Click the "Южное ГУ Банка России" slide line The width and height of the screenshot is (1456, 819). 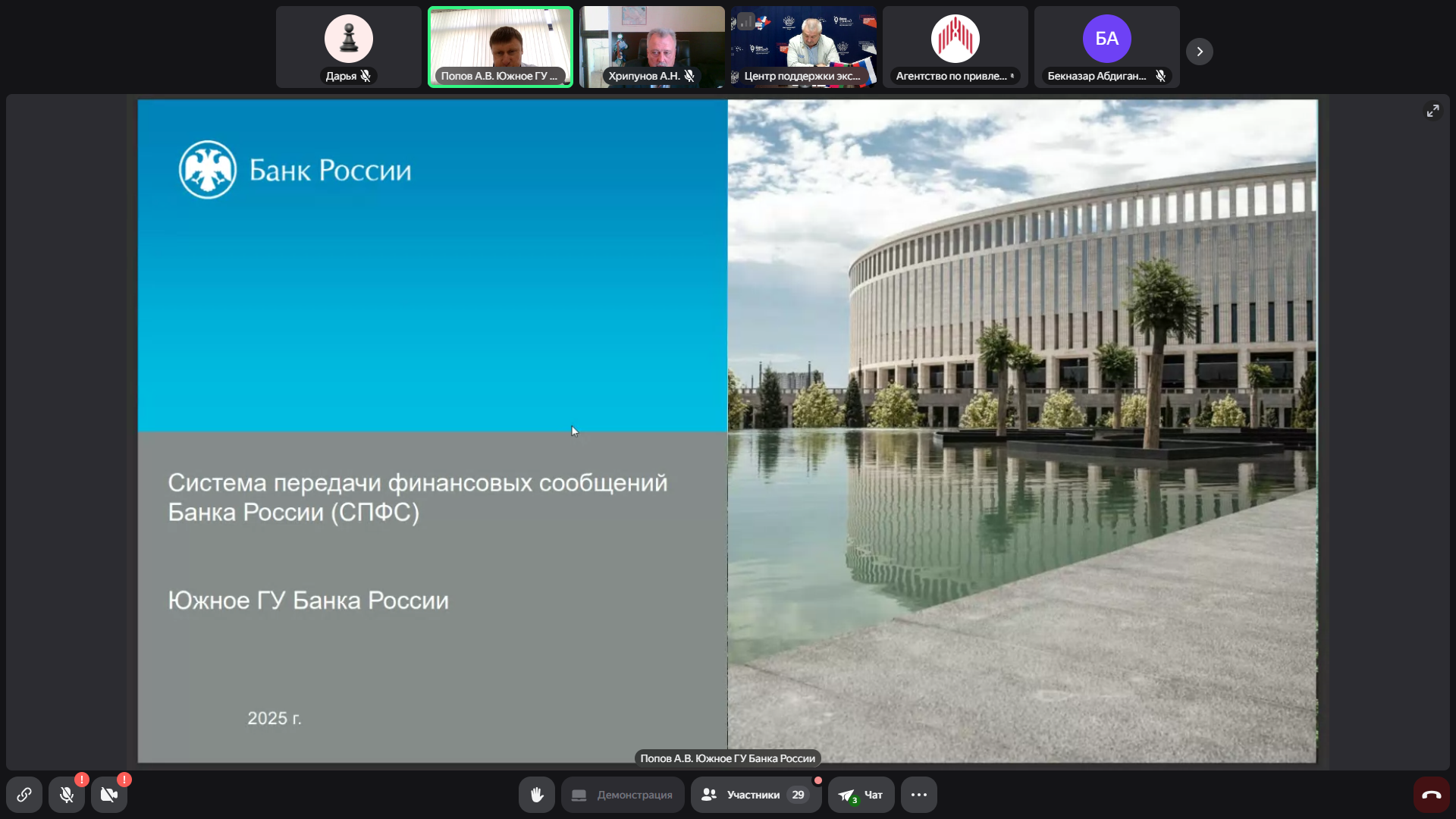coord(309,601)
